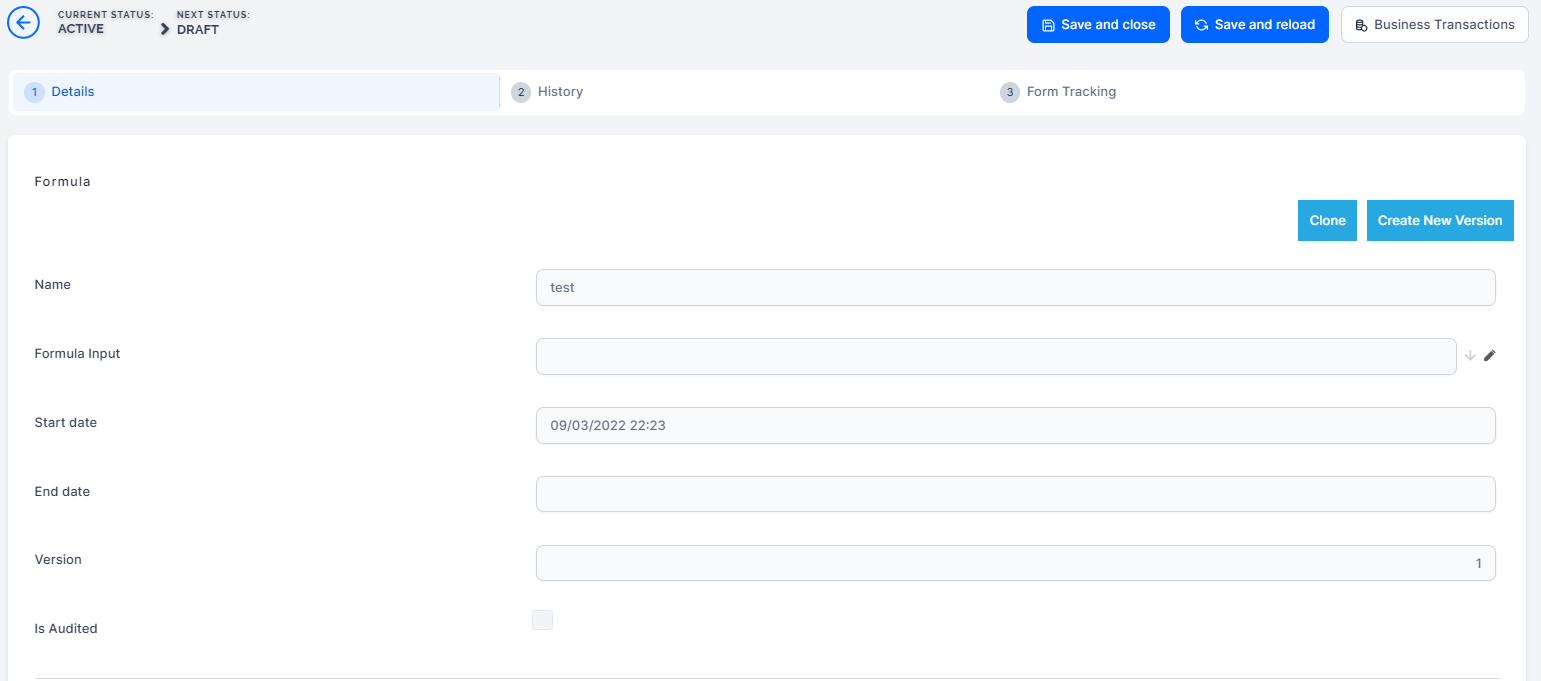
Task: Switch to the History tab
Action: [560, 92]
